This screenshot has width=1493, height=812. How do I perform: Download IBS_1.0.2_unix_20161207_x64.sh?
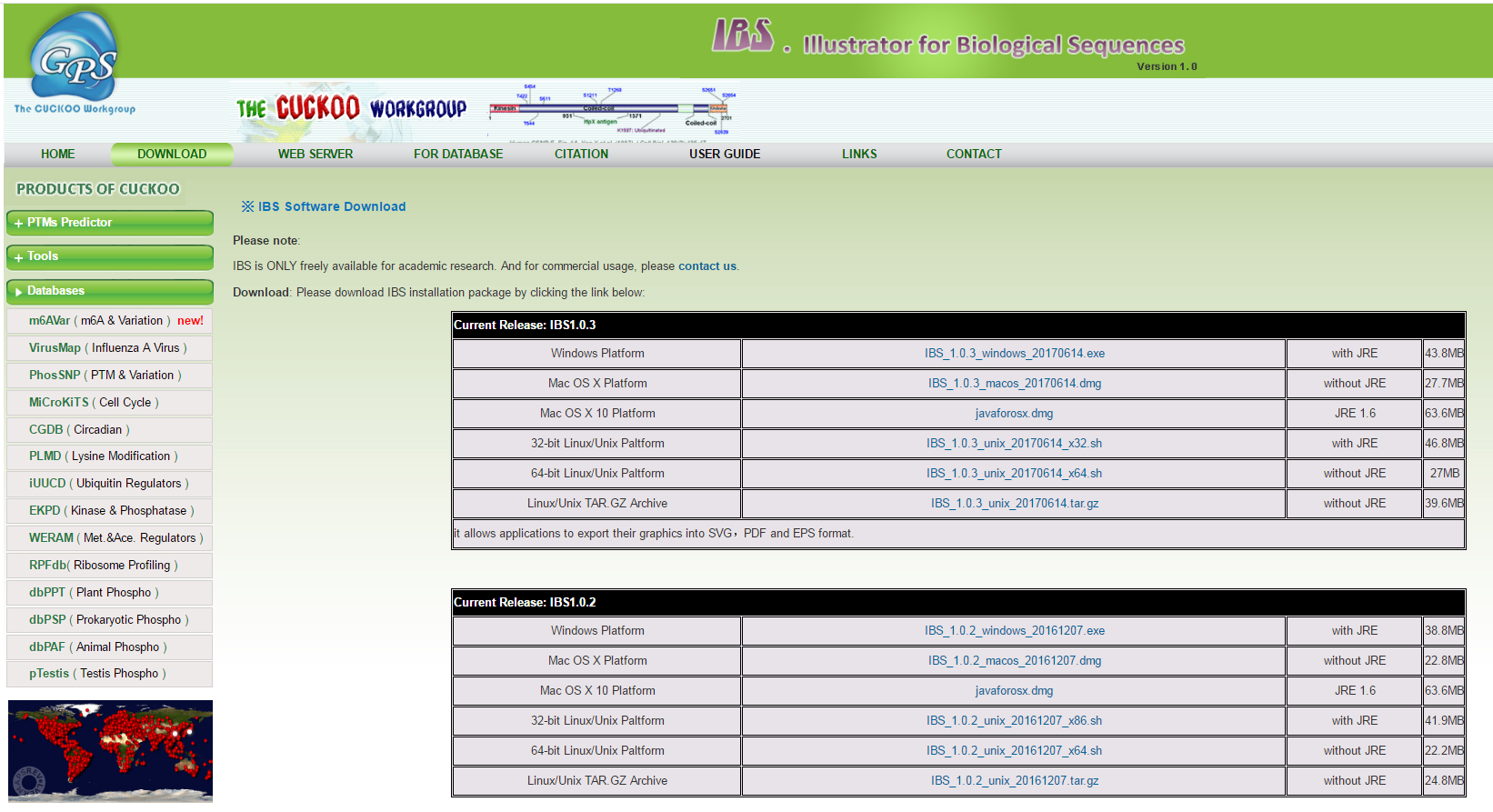coord(1014,751)
